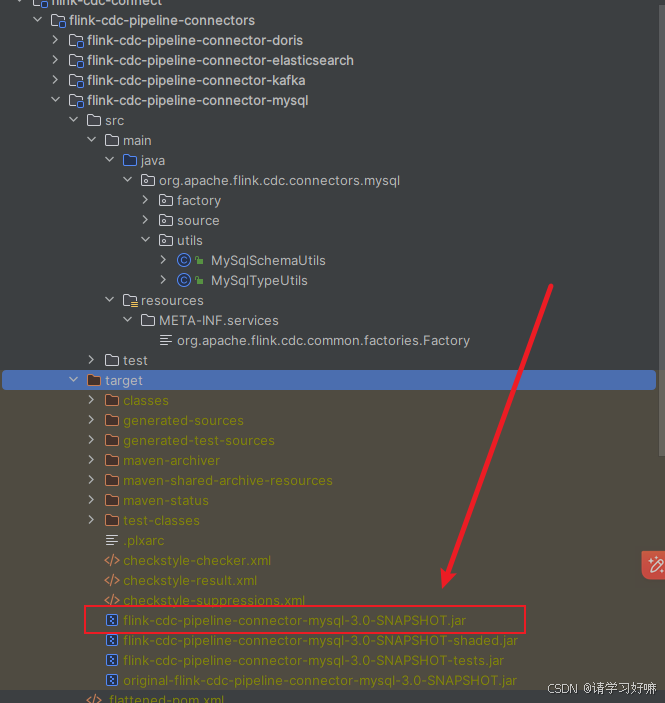This screenshot has height=703, width=665.
Task: Click the doris connector module icon
Action: click(76, 41)
